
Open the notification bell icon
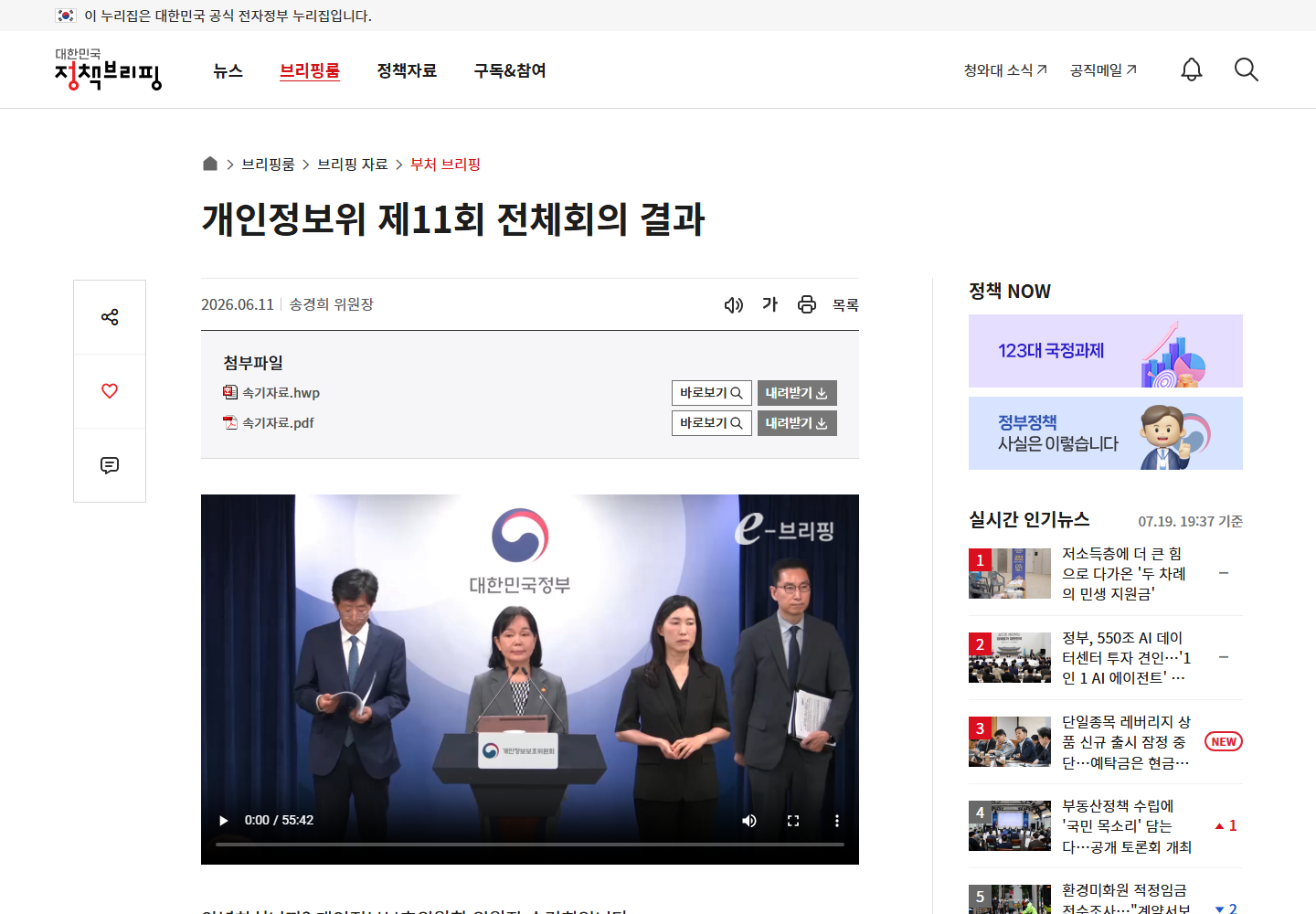coord(1192,69)
